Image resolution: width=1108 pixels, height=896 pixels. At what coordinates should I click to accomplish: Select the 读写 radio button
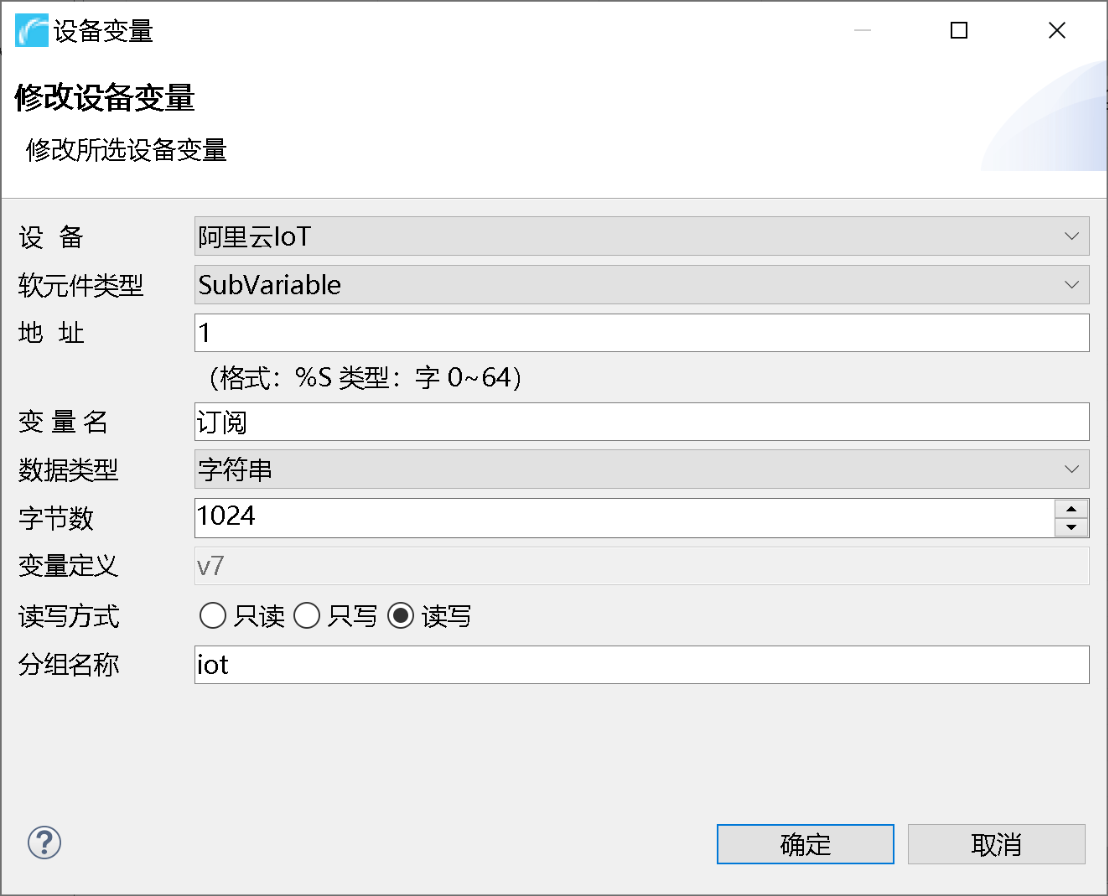click(x=401, y=616)
